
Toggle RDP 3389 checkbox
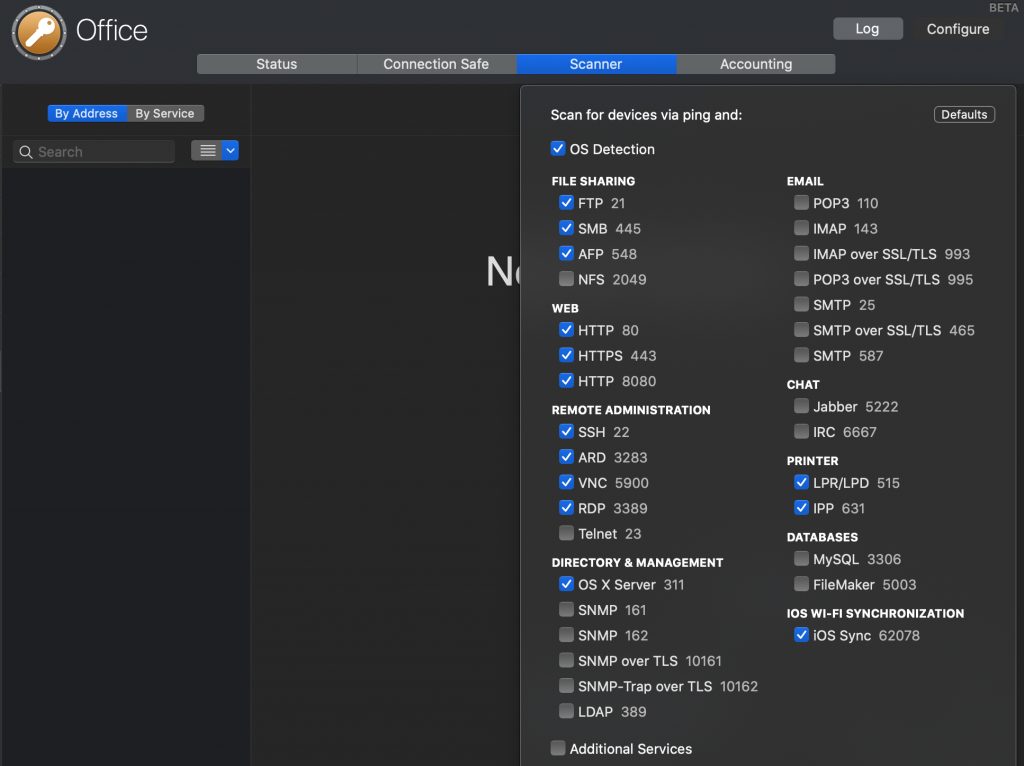566,509
